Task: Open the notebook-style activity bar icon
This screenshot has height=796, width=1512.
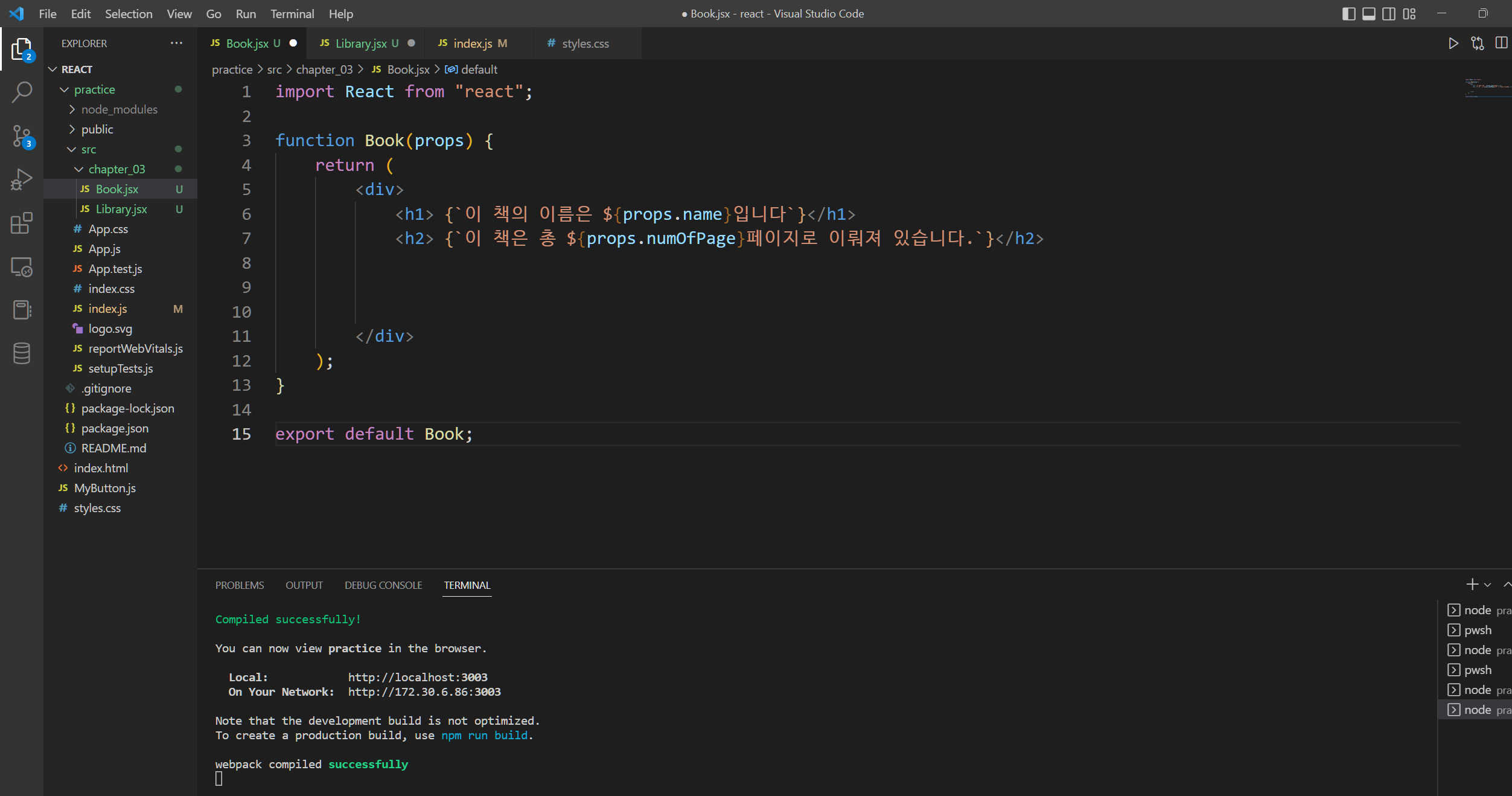Action: (x=22, y=310)
